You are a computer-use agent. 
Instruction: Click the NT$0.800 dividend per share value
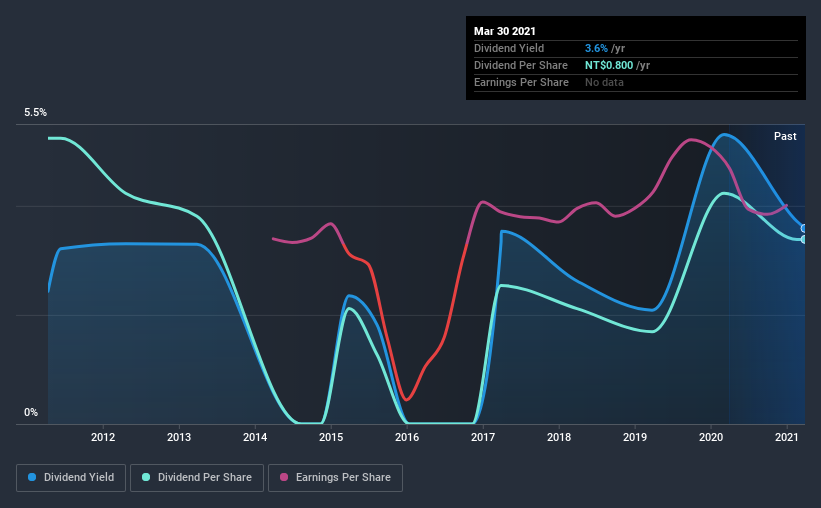[x=609, y=65]
